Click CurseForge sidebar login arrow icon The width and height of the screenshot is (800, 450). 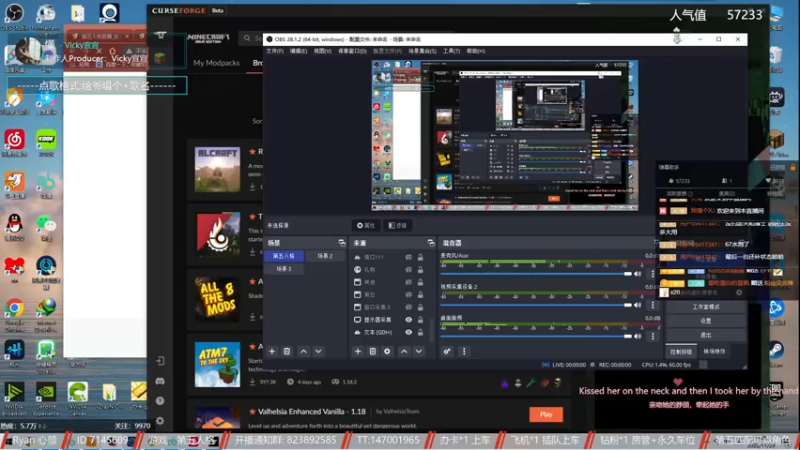160,361
